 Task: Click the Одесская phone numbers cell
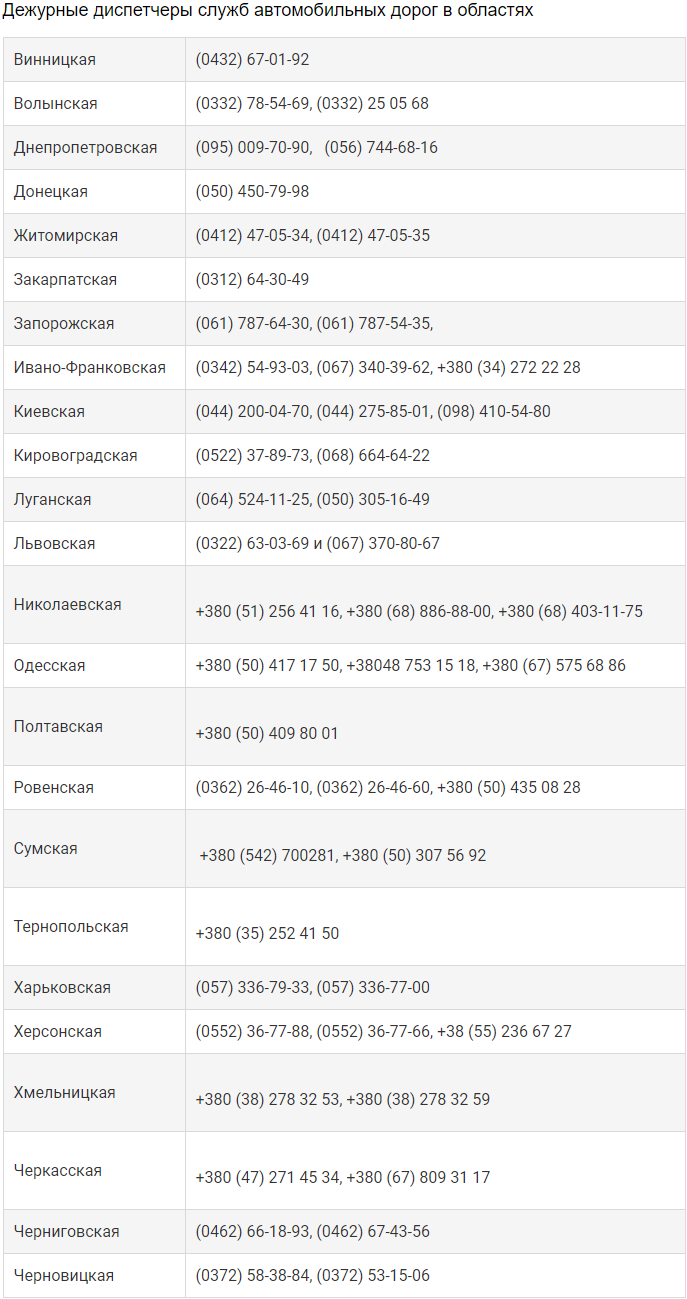(410, 666)
